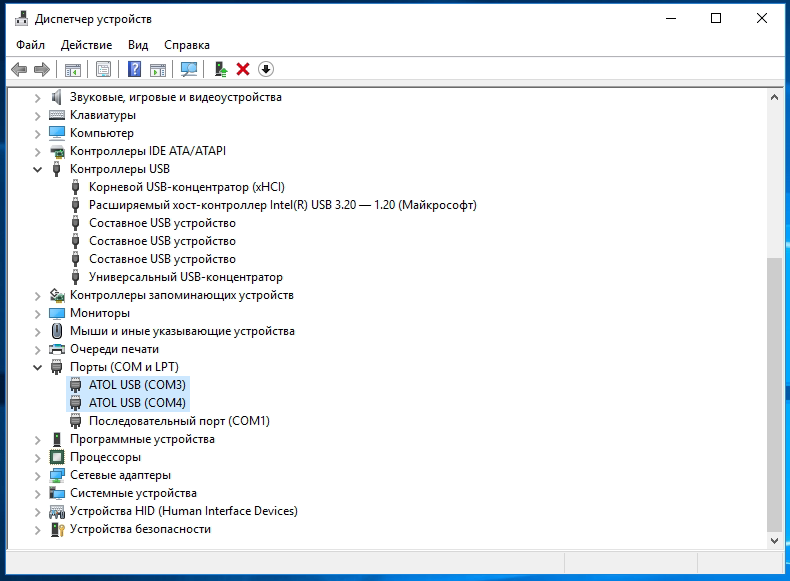The height and width of the screenshot is (581, 790).
Task: Click the vertical scrollbar up arrow
Action: (x=773, y=97)
